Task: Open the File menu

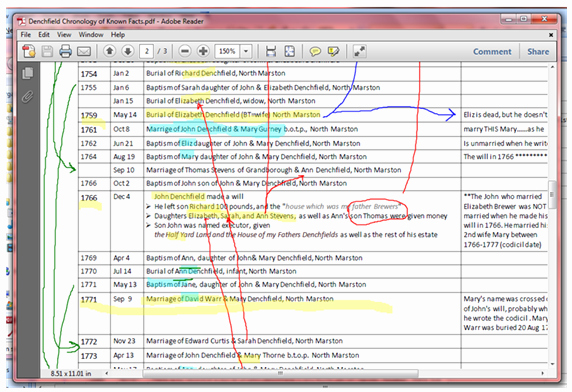Action: [x=26, y=35]
